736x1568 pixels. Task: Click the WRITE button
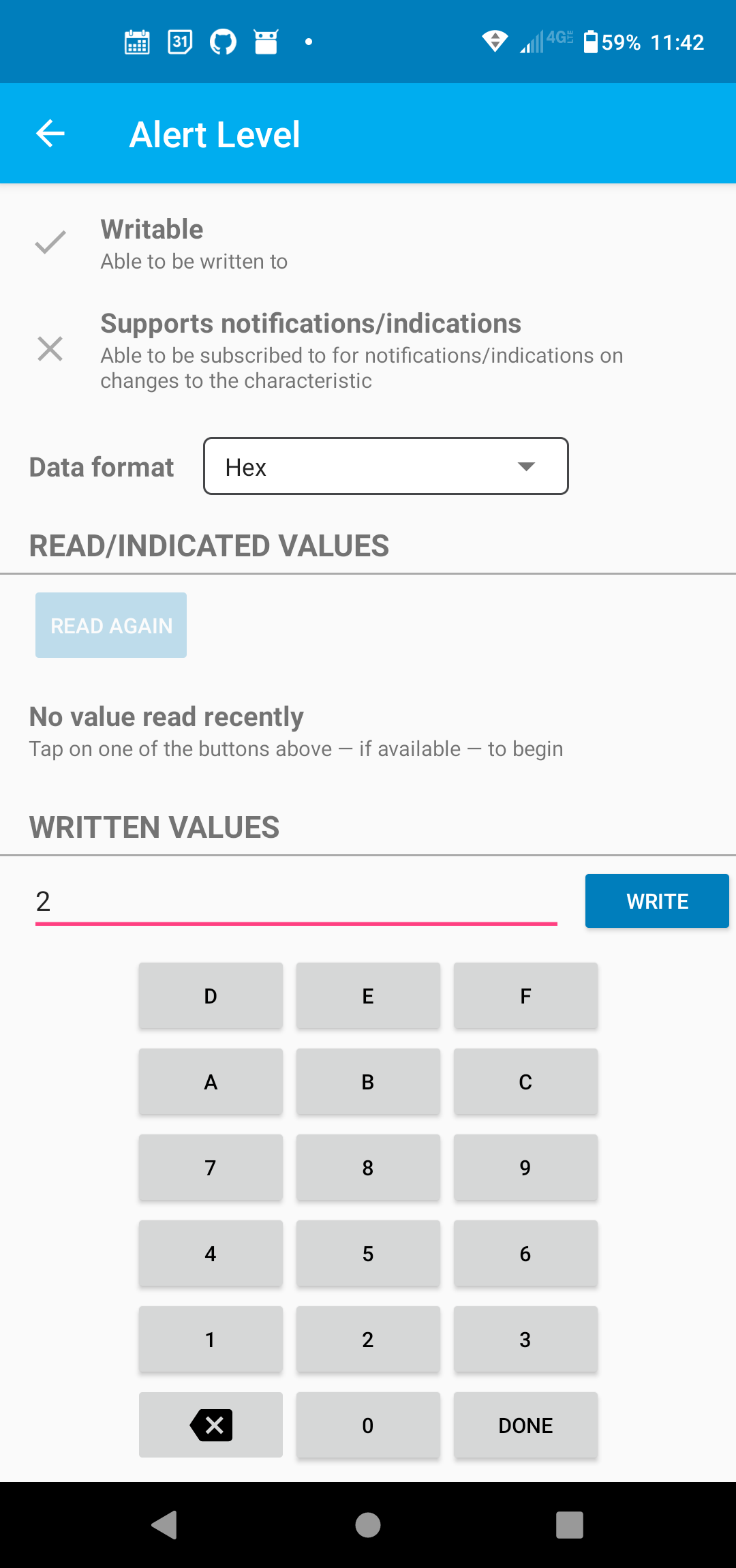pos(657,901)
